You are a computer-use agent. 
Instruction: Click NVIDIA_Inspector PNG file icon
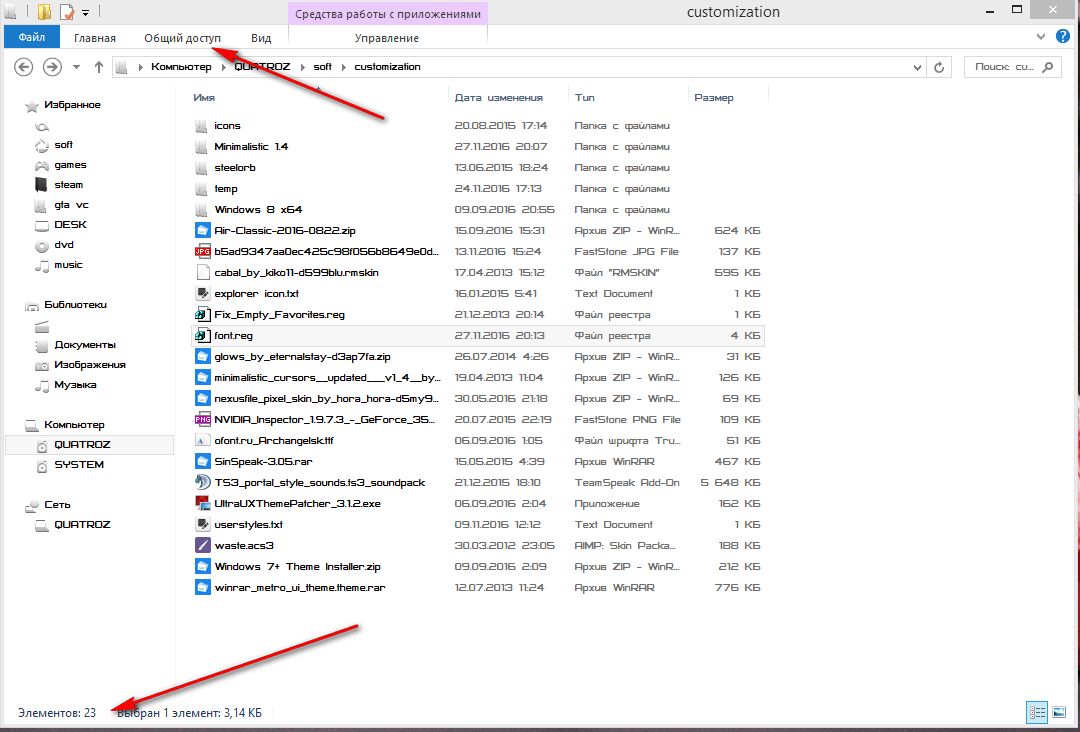(203, 420)
